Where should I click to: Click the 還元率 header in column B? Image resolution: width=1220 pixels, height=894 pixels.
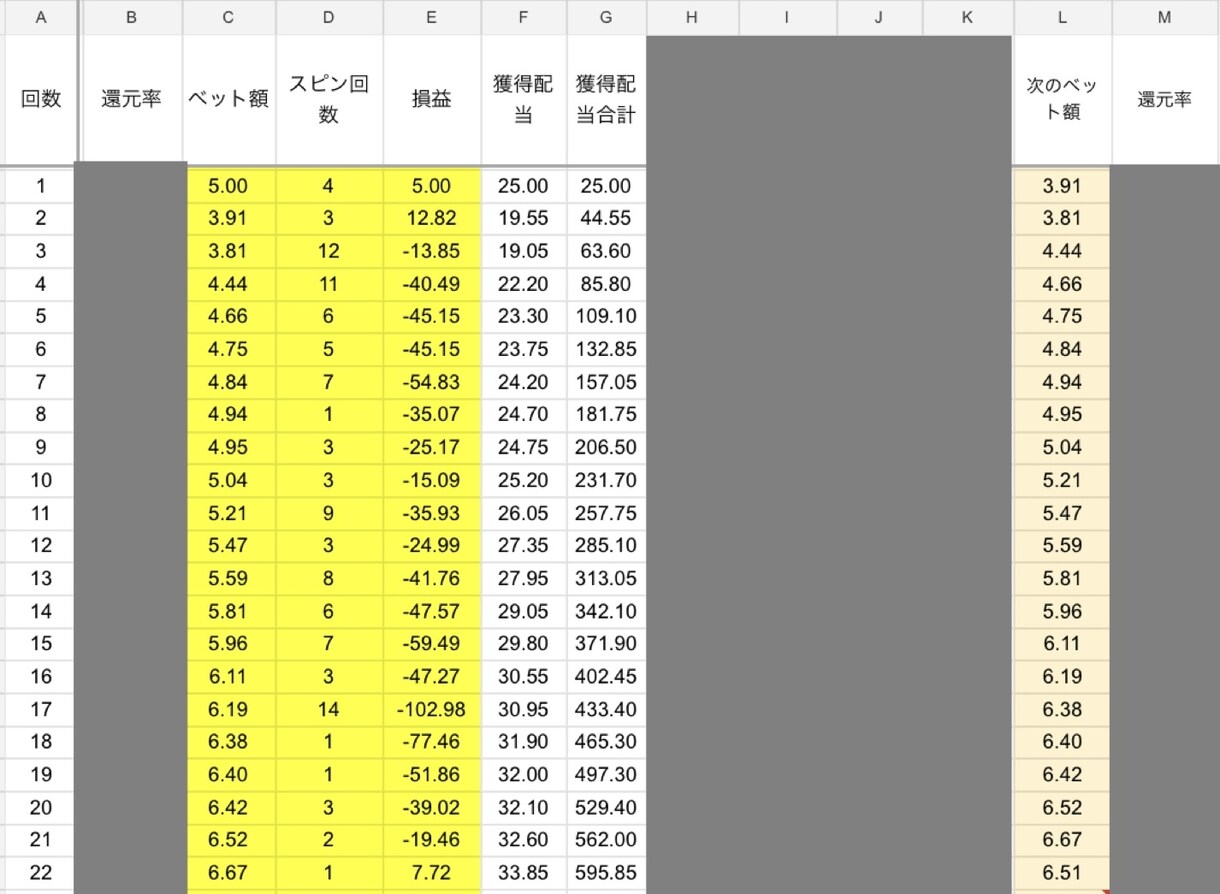pyautogui.click(x=131, y=99)
